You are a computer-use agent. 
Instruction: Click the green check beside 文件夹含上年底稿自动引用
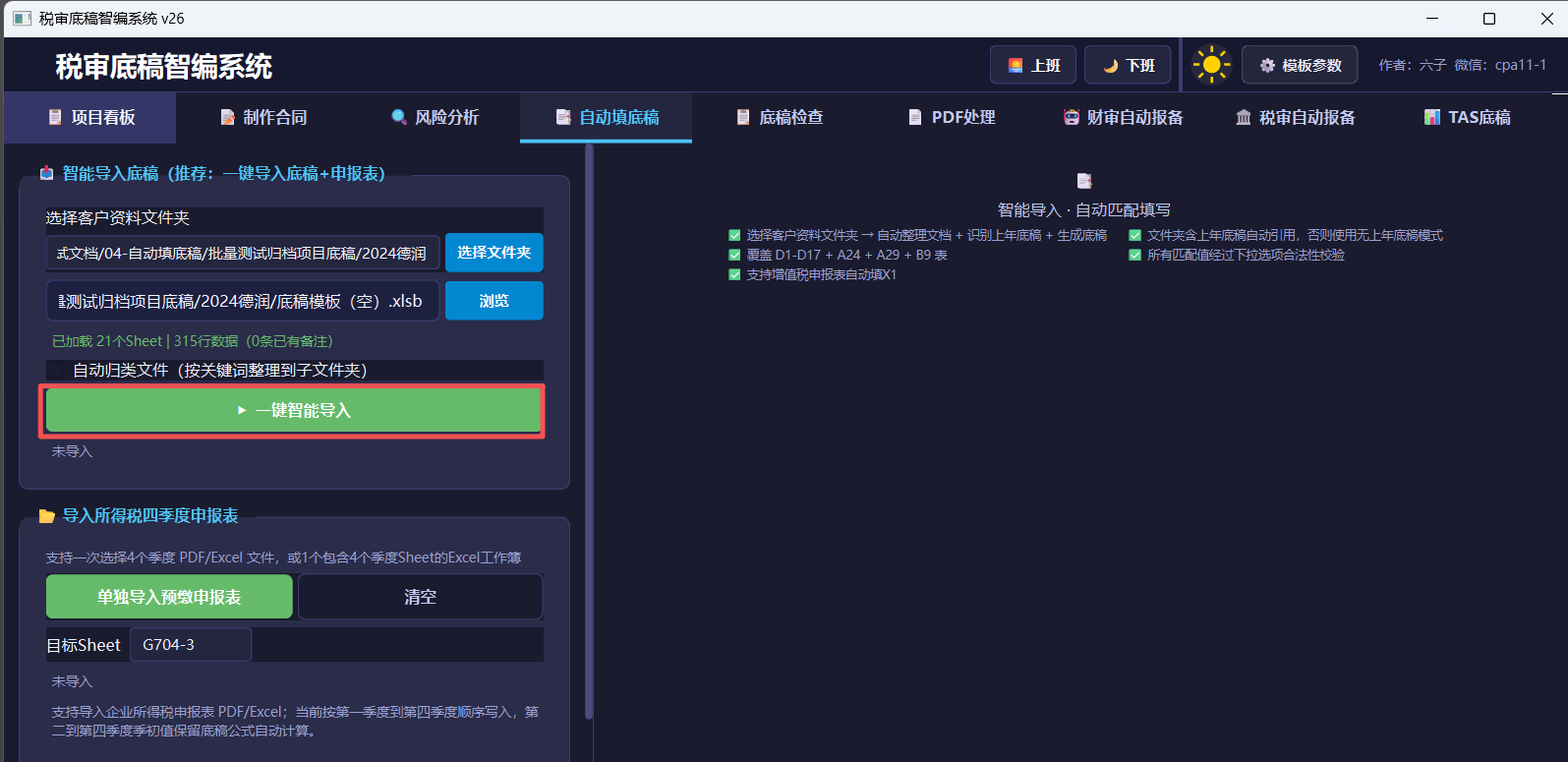[x=1135, y=235]
